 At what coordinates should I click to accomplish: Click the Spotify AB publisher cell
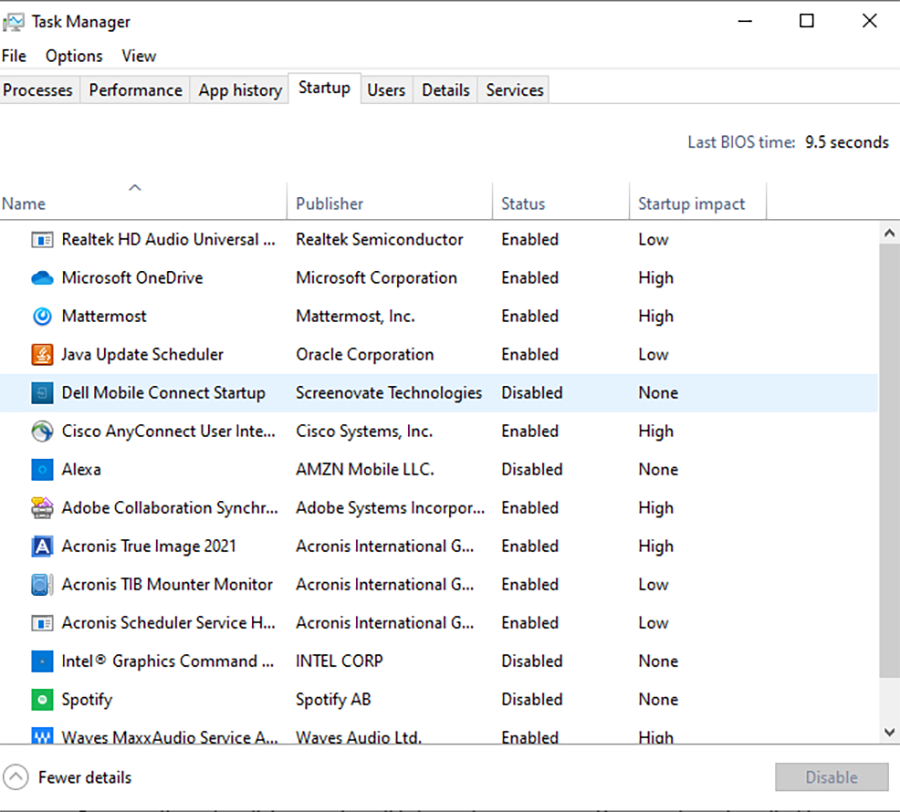[333, 700]
